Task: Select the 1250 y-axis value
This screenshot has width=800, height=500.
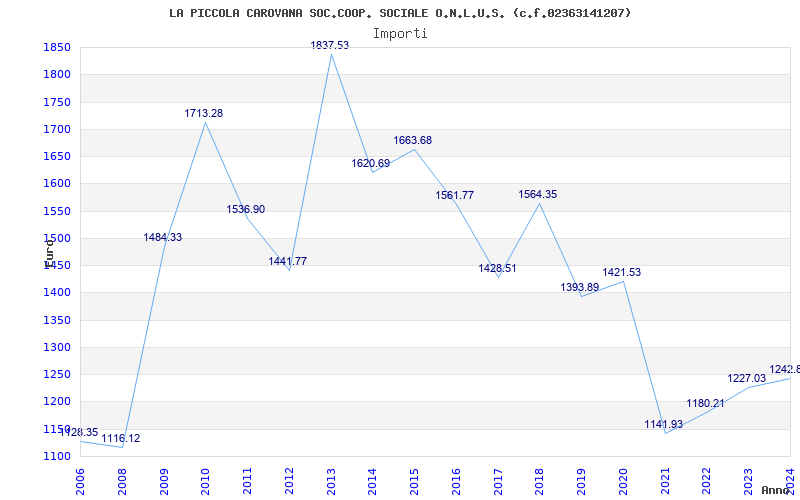Action: [57, 374]
